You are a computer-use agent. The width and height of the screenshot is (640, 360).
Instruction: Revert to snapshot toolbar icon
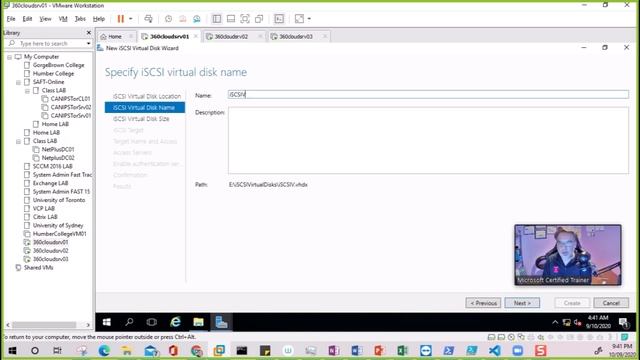(182, 19)
